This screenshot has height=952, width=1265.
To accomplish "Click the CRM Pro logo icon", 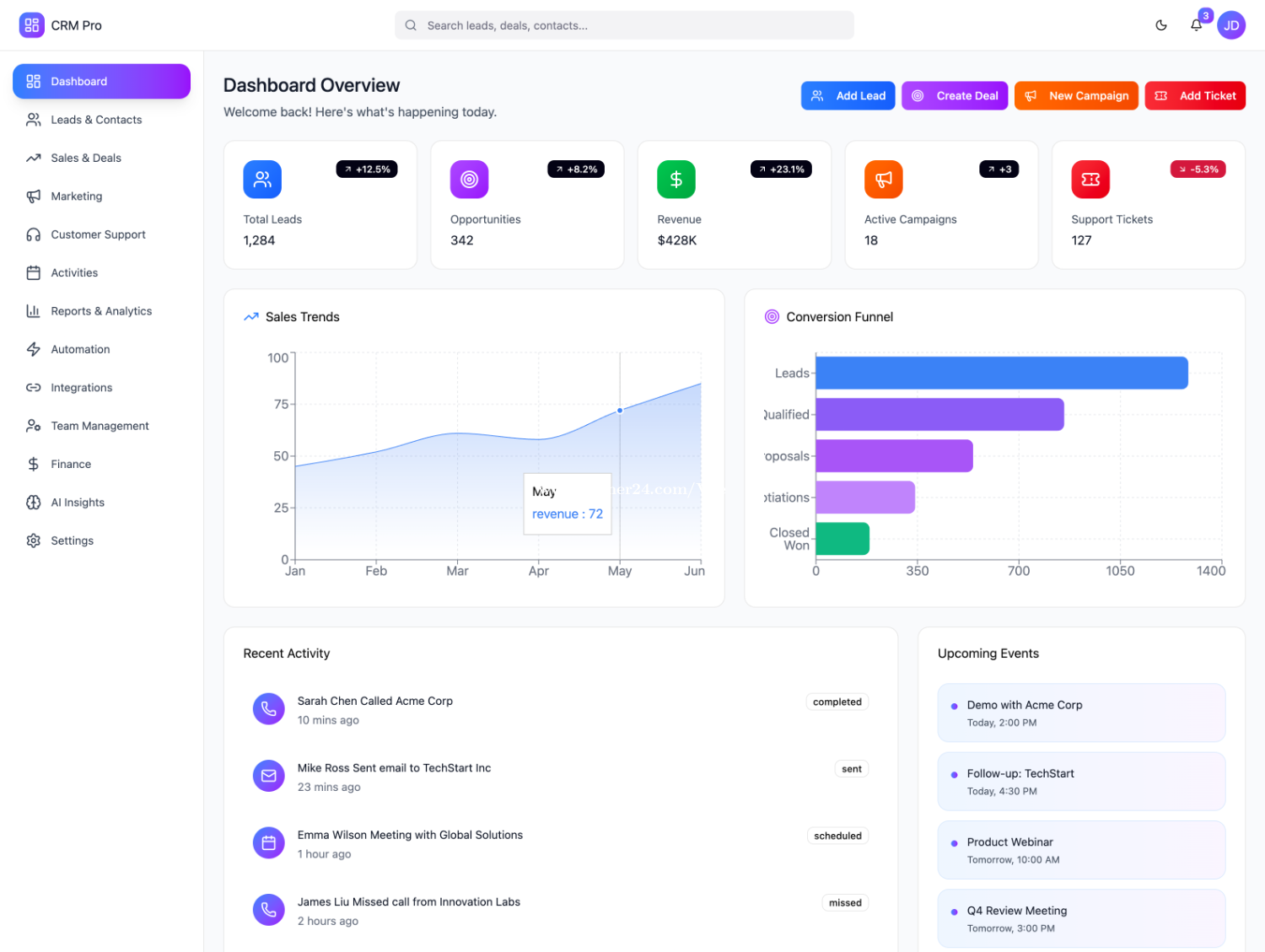I will click(x=31, y=25).
